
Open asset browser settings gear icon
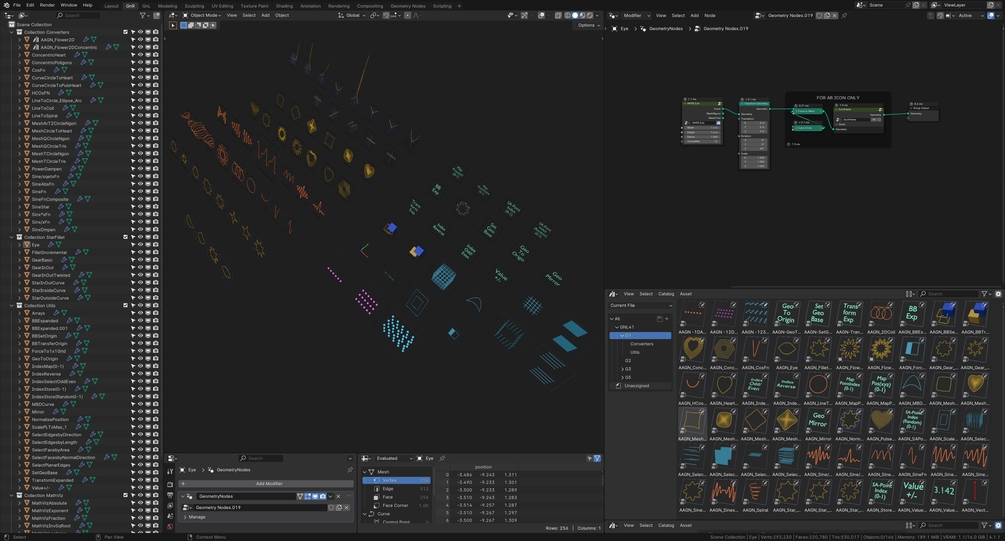click(998, 294)
